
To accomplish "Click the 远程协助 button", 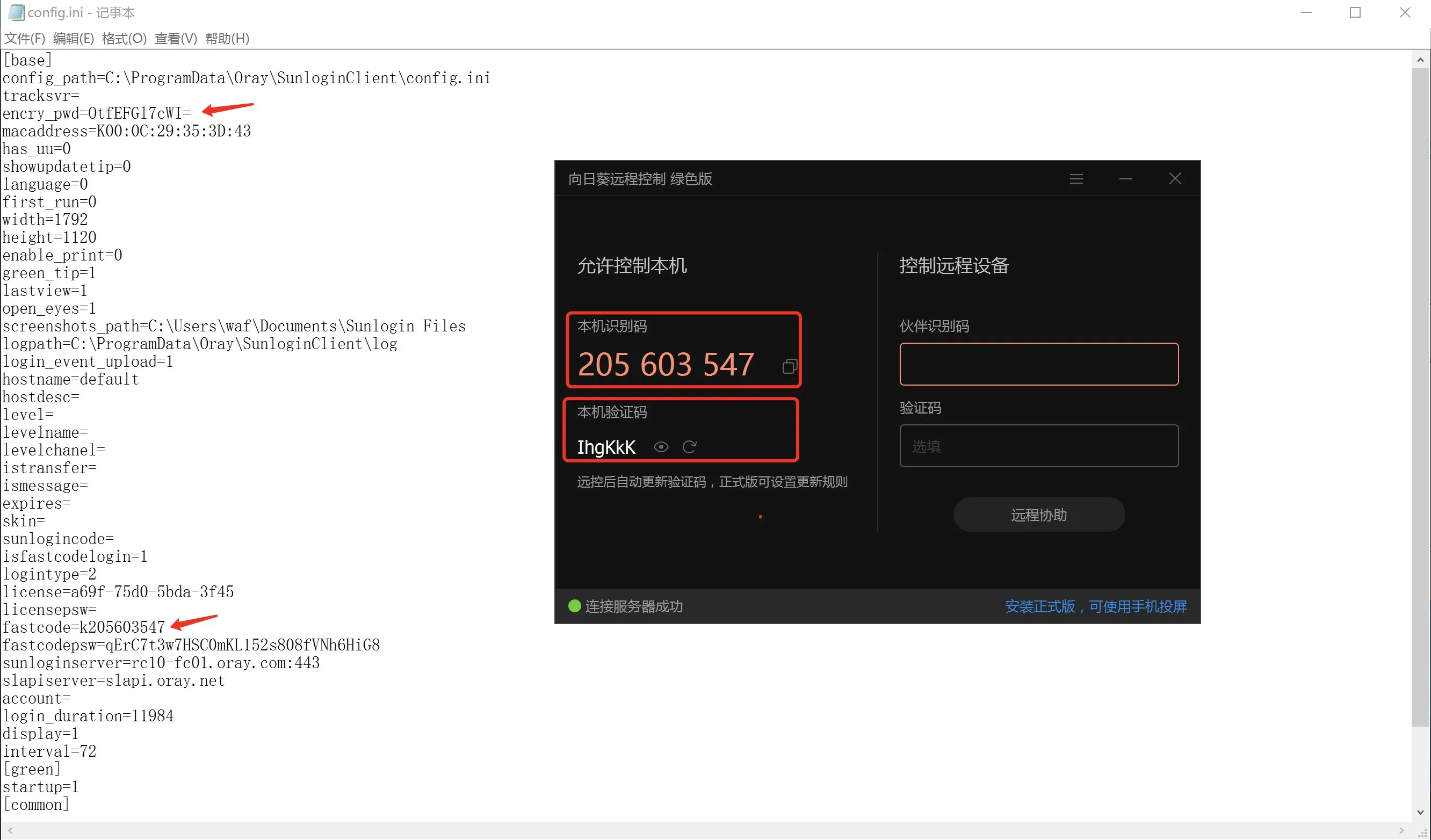I will [1039, 515].
